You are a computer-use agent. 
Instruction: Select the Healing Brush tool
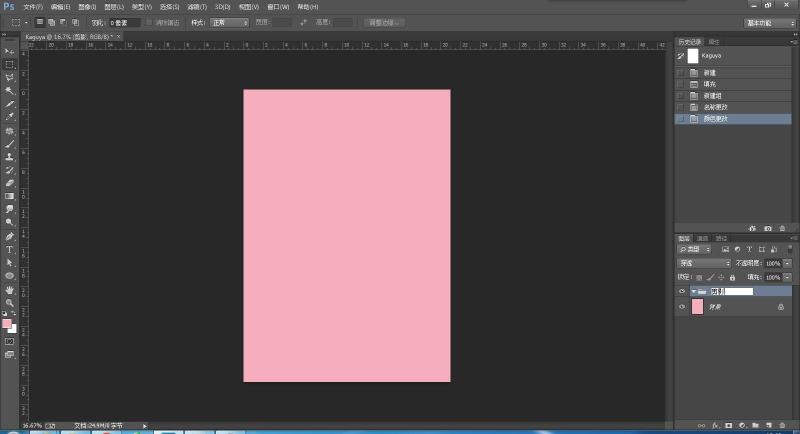point(9,131)
